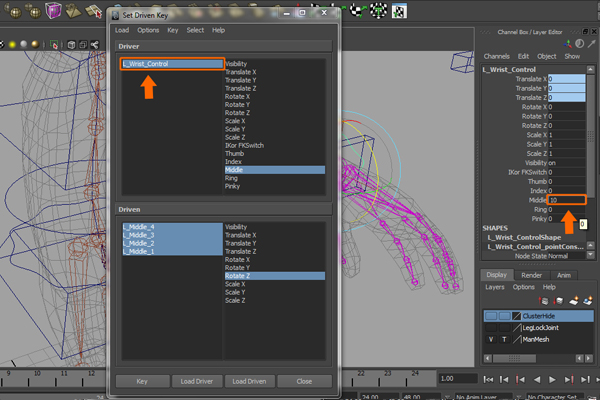
Task: Click the checkered UV window shelf icon
Action: point(399,11)
